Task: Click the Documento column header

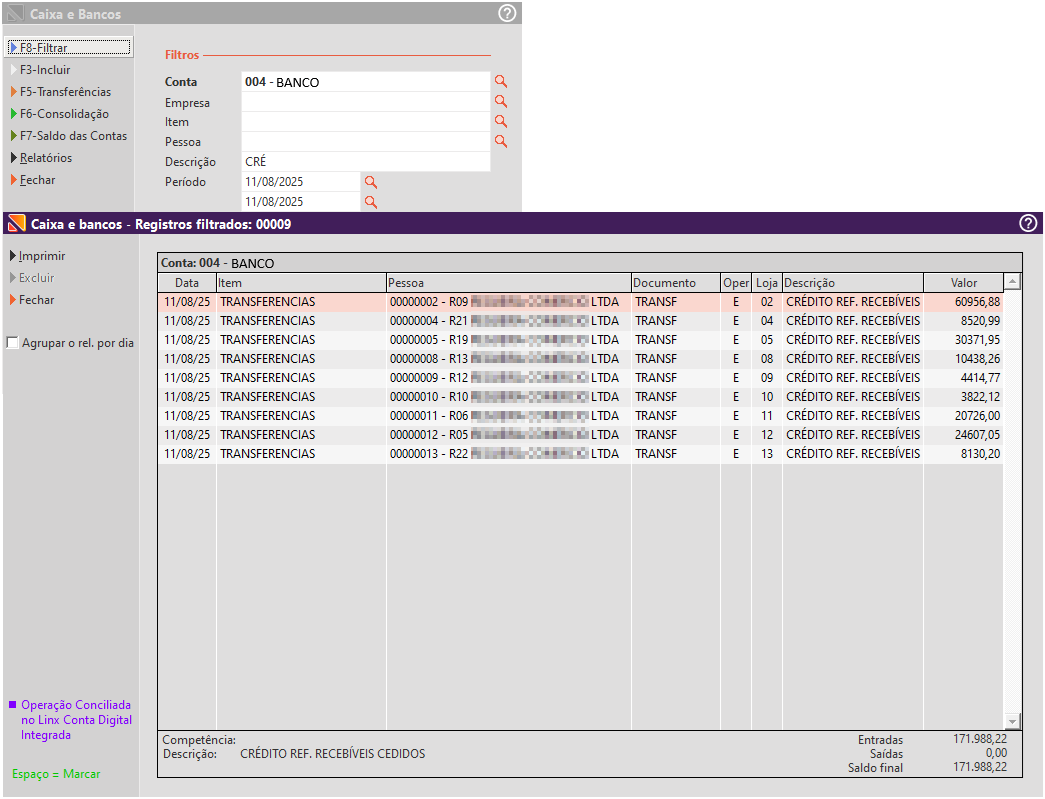Action: point(676,283)
